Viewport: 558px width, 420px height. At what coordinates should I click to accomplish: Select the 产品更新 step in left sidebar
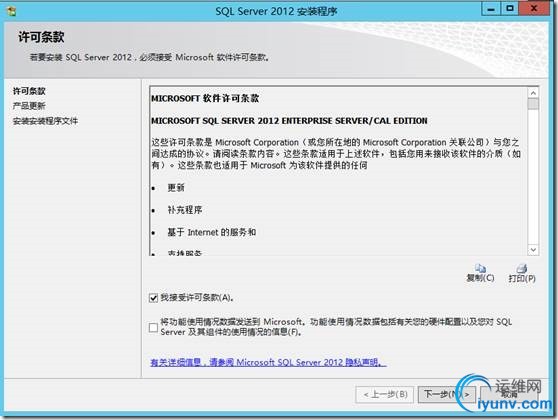click(29, 106)
